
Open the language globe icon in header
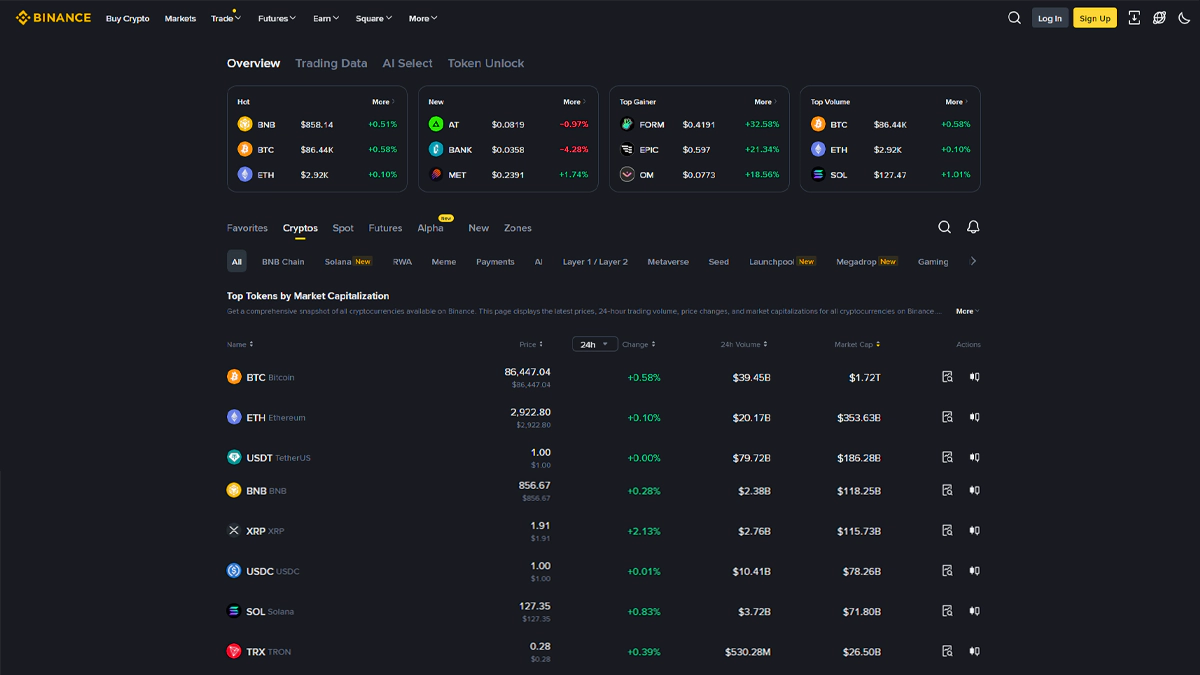(1159, 18)
